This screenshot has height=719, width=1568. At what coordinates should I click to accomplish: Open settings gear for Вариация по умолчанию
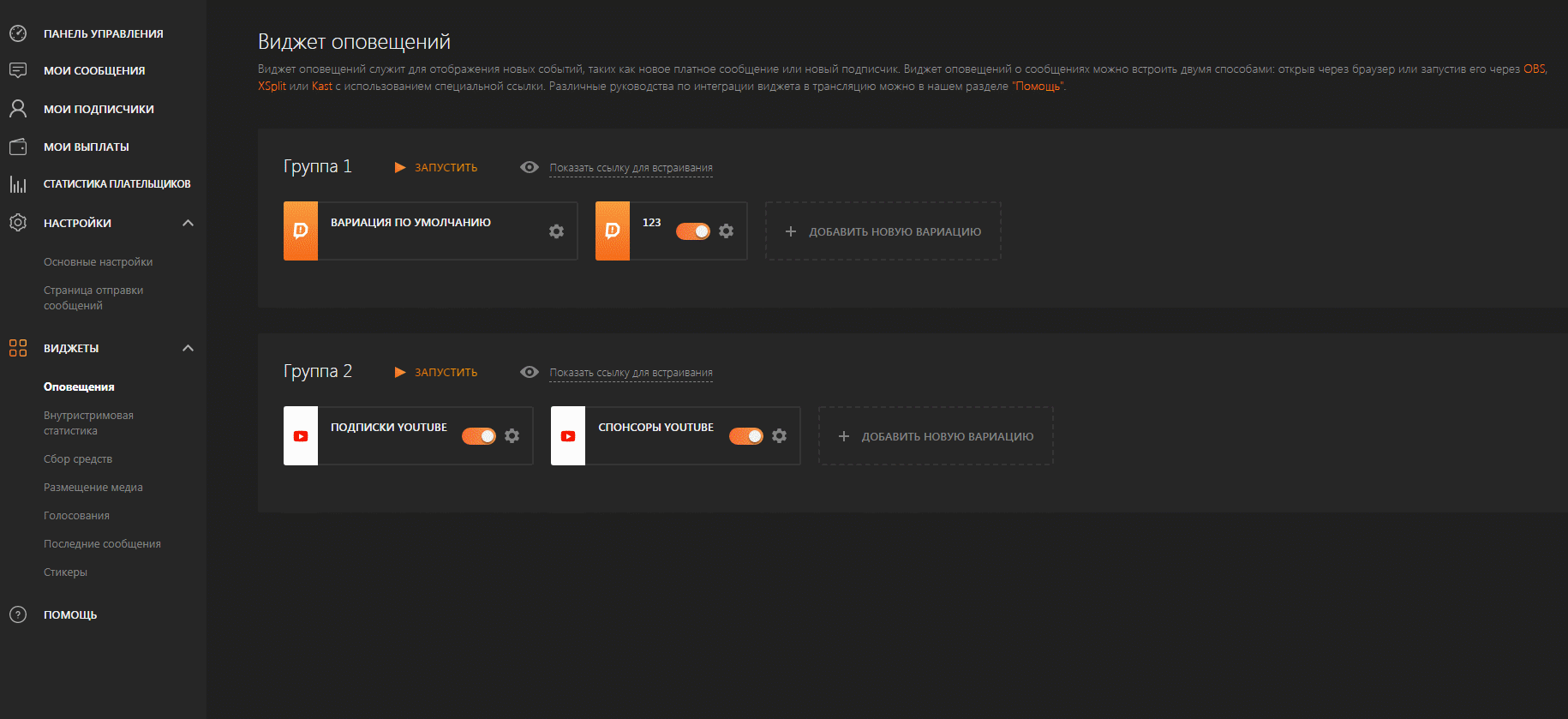point(556,231)
